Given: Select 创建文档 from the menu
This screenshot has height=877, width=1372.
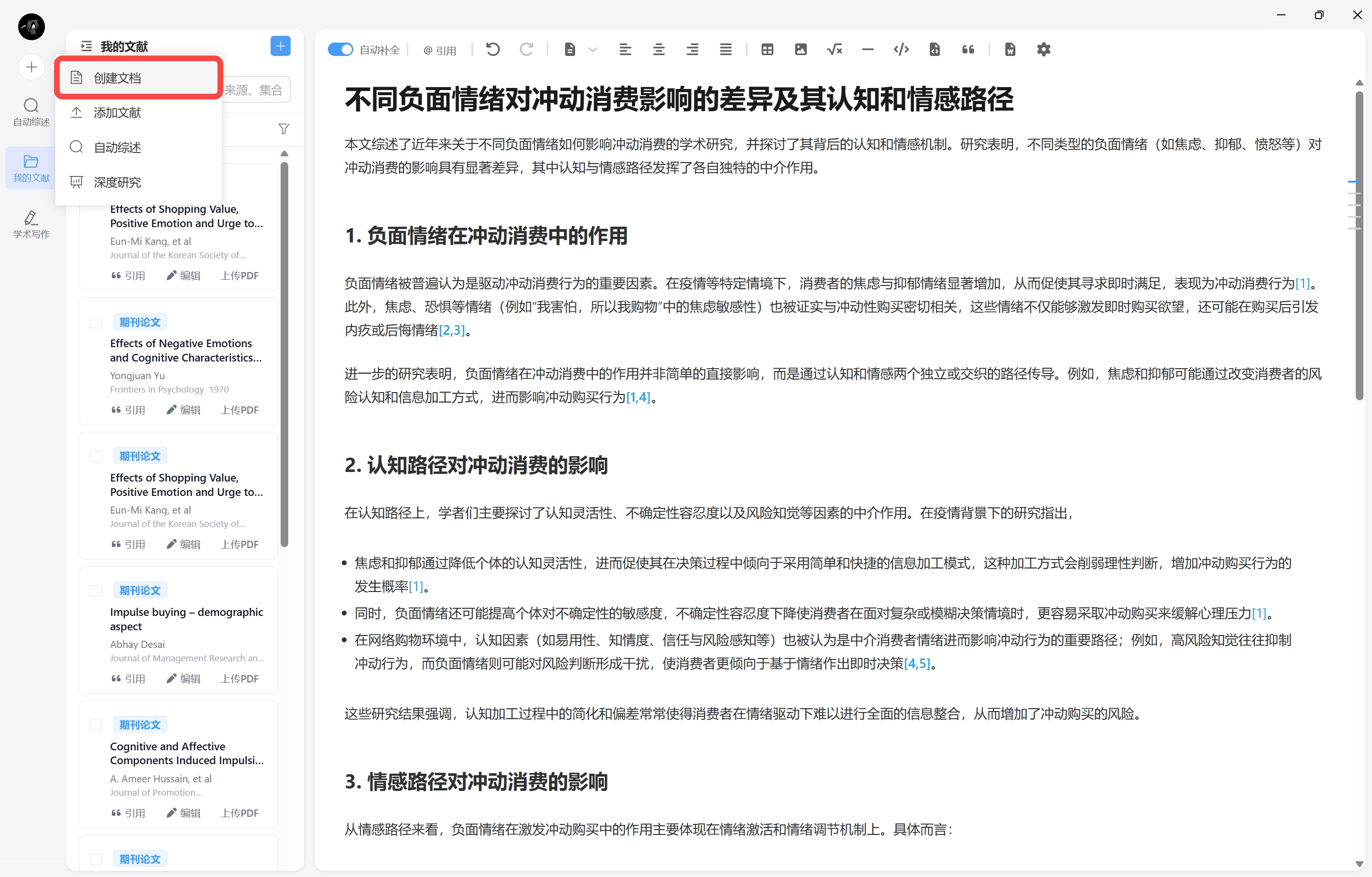Looking at the screenshot, I should click(x=118, y=78).
